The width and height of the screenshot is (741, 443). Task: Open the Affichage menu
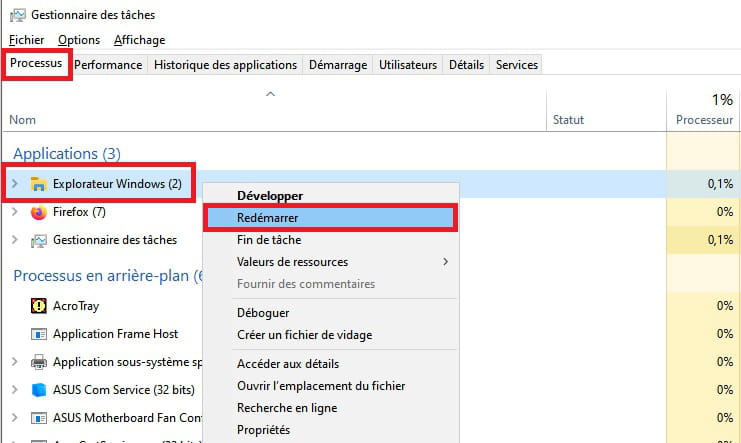pos(139,40)
